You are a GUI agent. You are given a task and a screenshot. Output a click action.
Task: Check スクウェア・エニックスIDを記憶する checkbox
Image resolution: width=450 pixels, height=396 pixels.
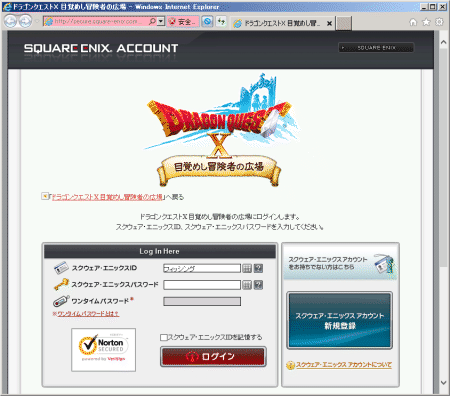[x=163, y=338]
